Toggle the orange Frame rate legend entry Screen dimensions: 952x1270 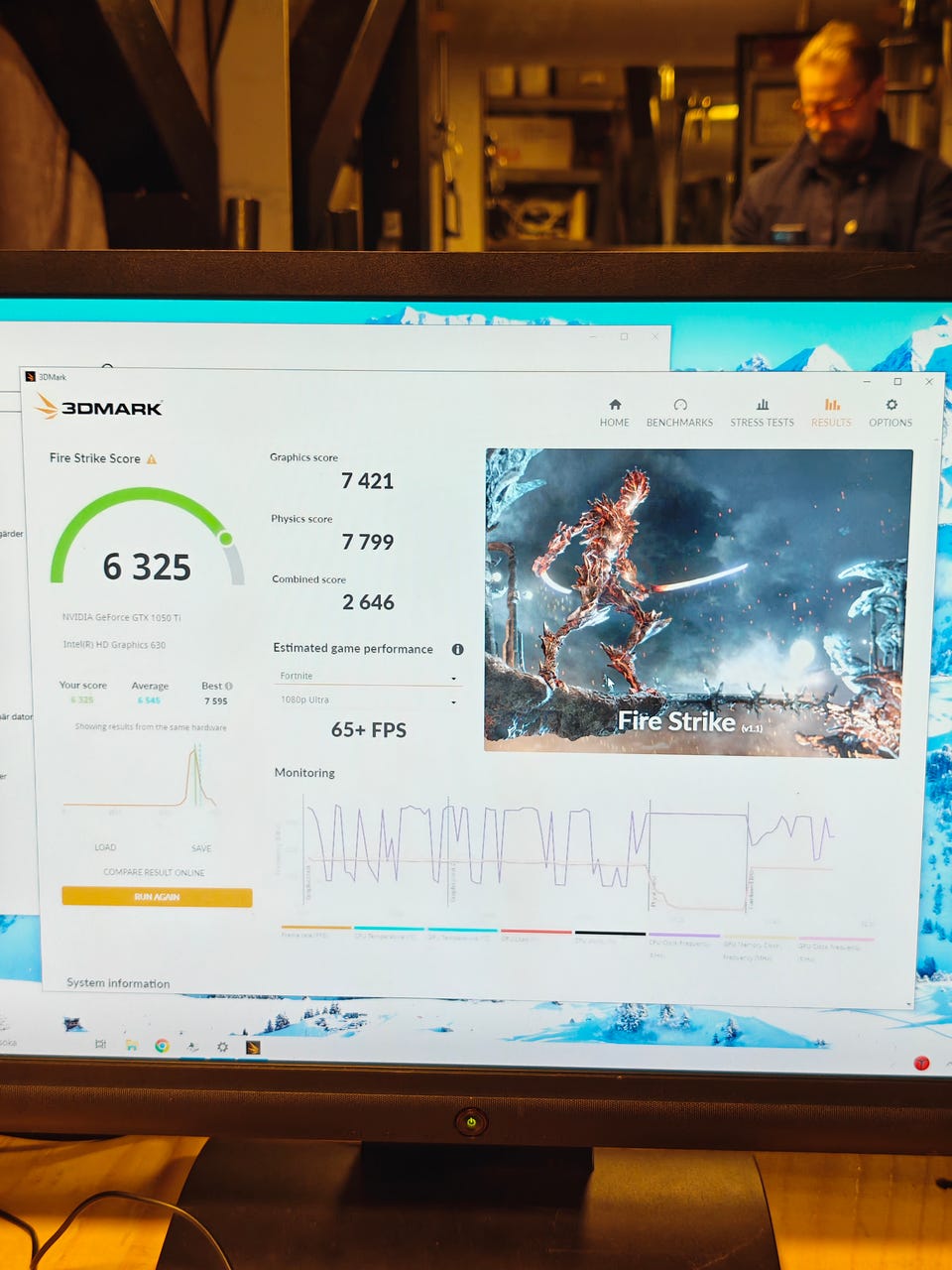pos(316,933)
